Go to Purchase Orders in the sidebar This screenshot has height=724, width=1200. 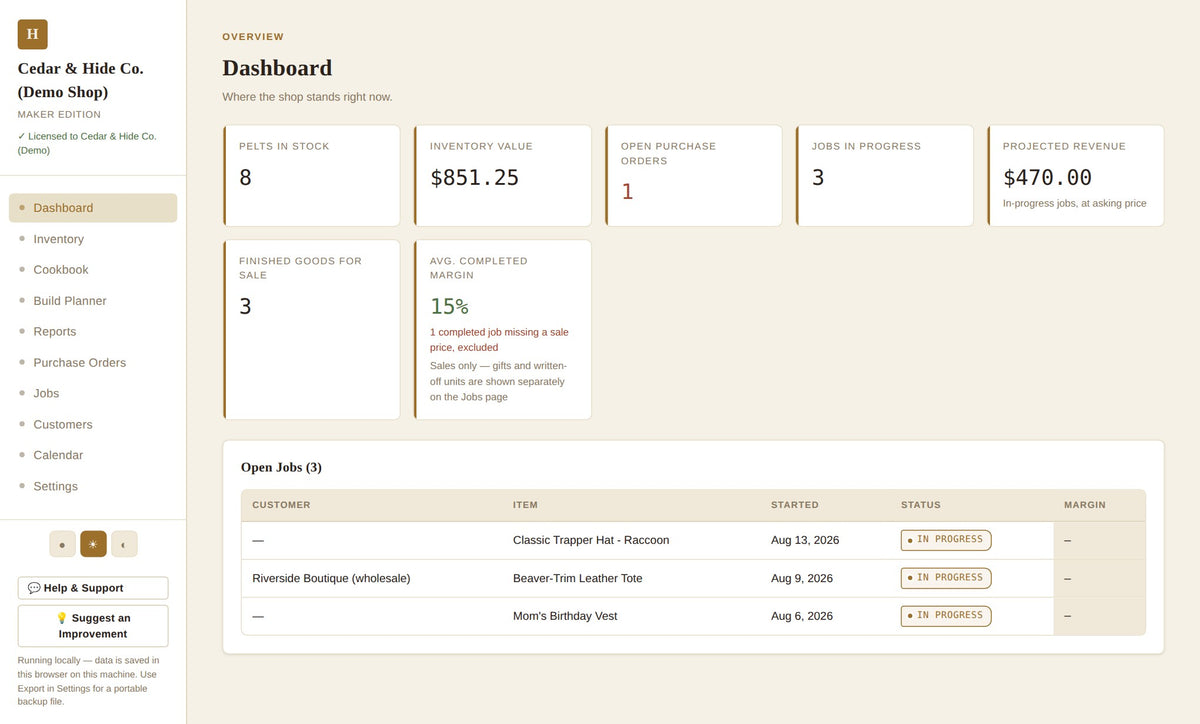[93, 363]
